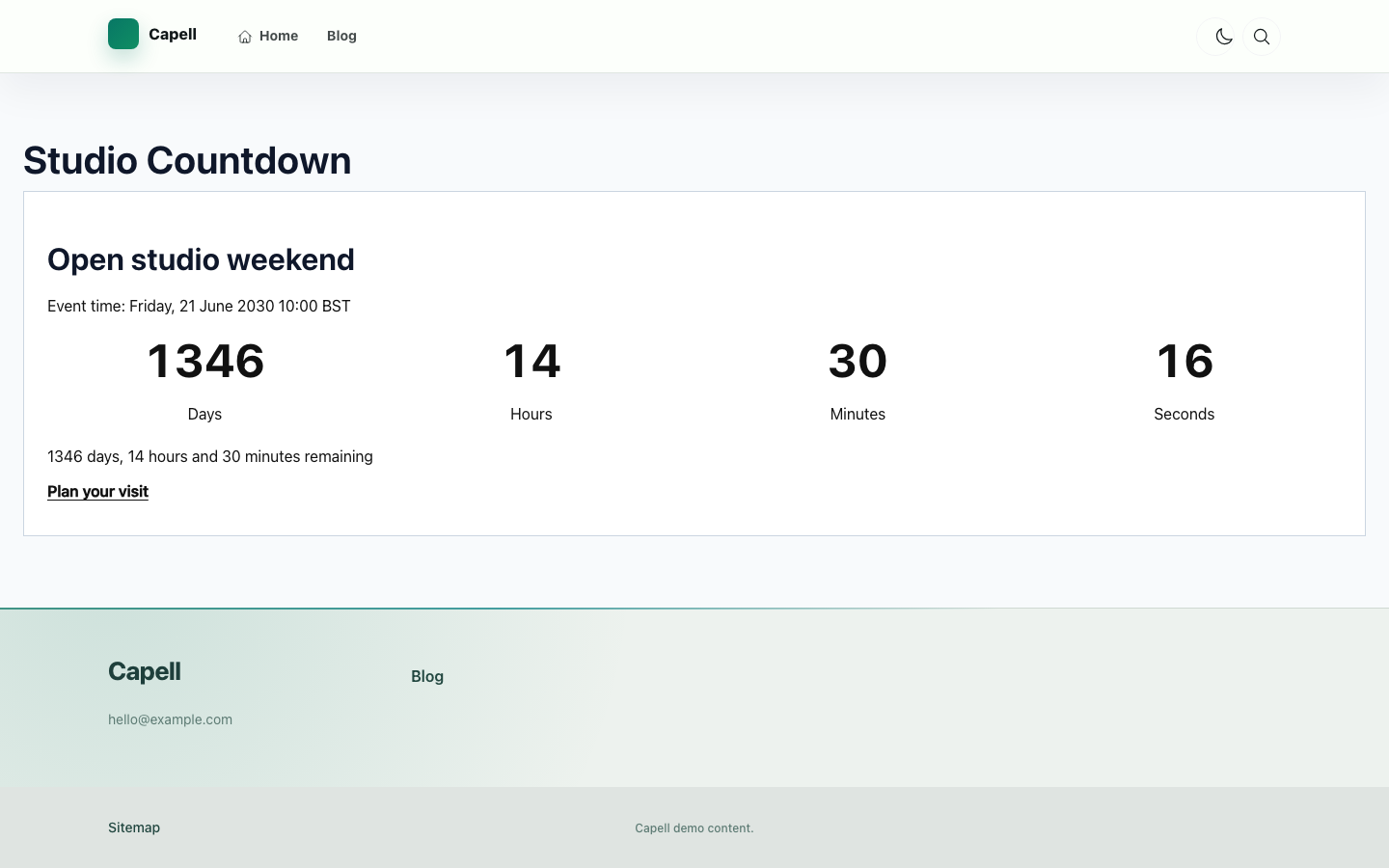This screenshot has height=868, width=1389.
Task: Click the Seconds label under the counter
Action: pos(1185,414)
